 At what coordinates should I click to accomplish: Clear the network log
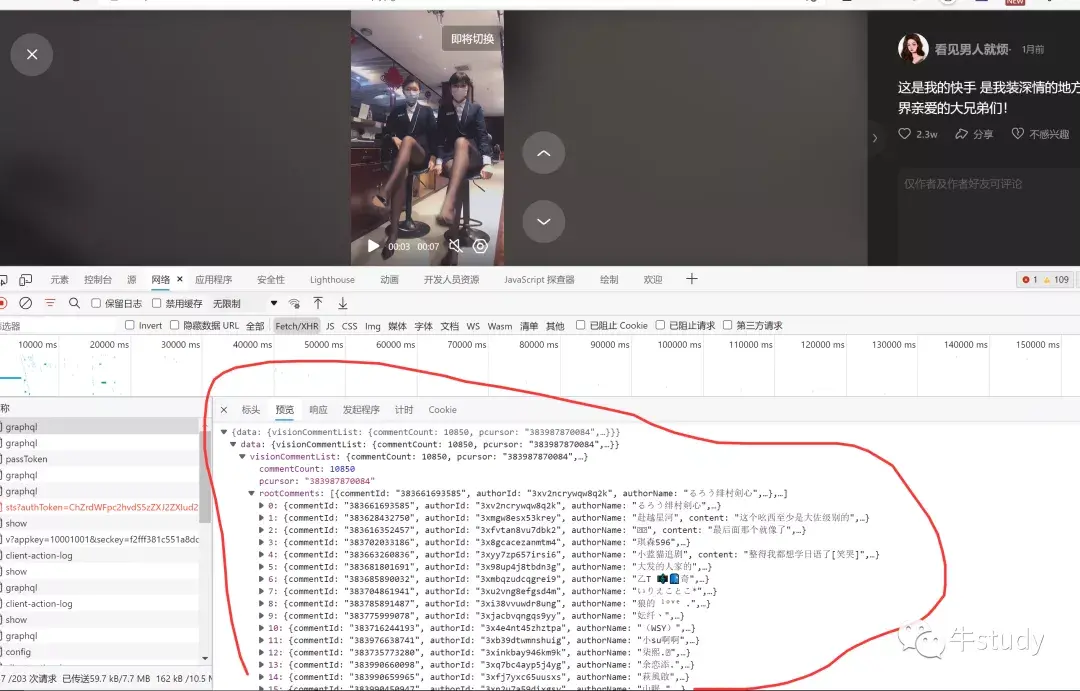(25, 303)
